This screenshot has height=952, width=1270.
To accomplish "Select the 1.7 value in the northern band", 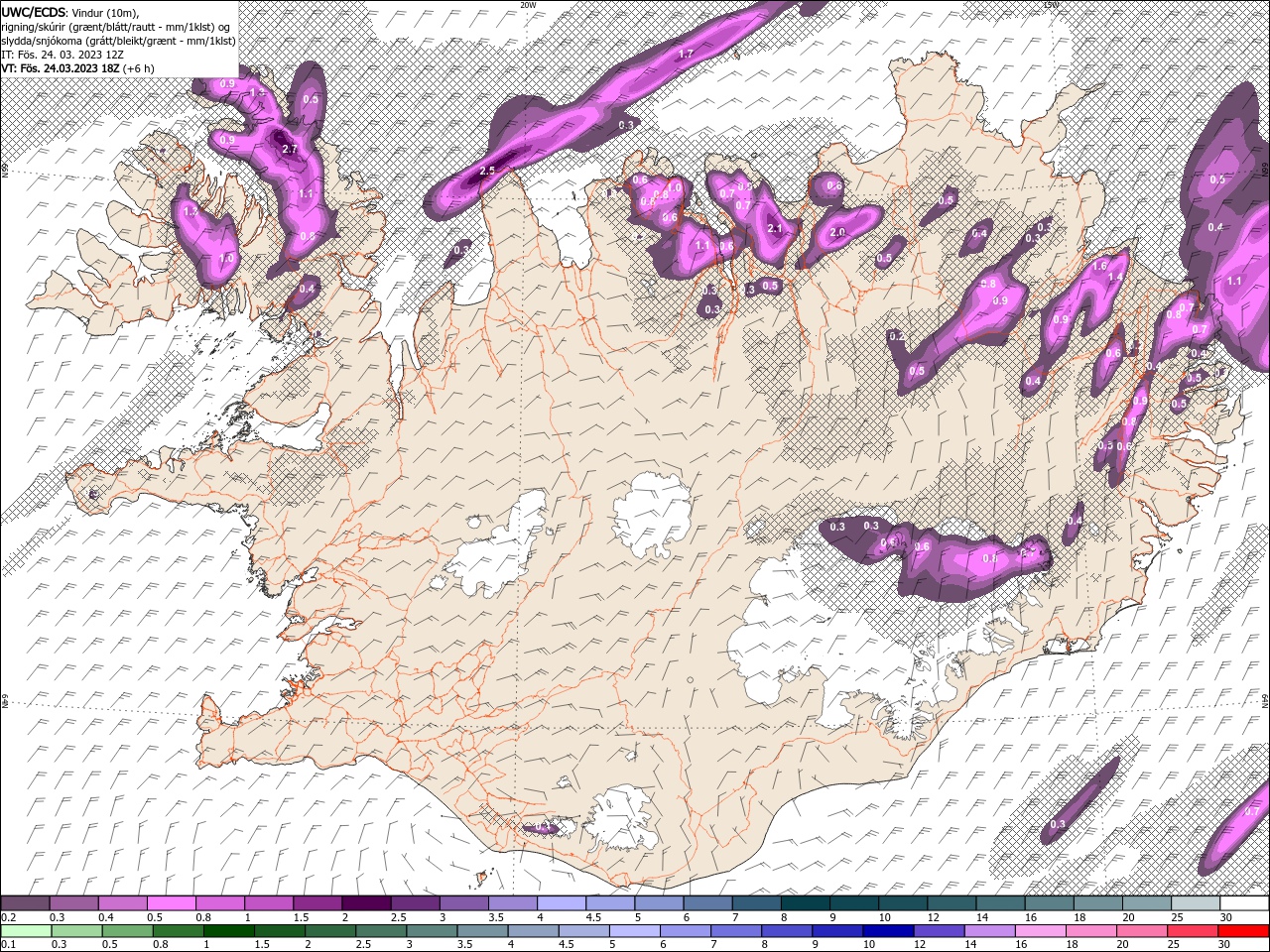I will [686, 55].
